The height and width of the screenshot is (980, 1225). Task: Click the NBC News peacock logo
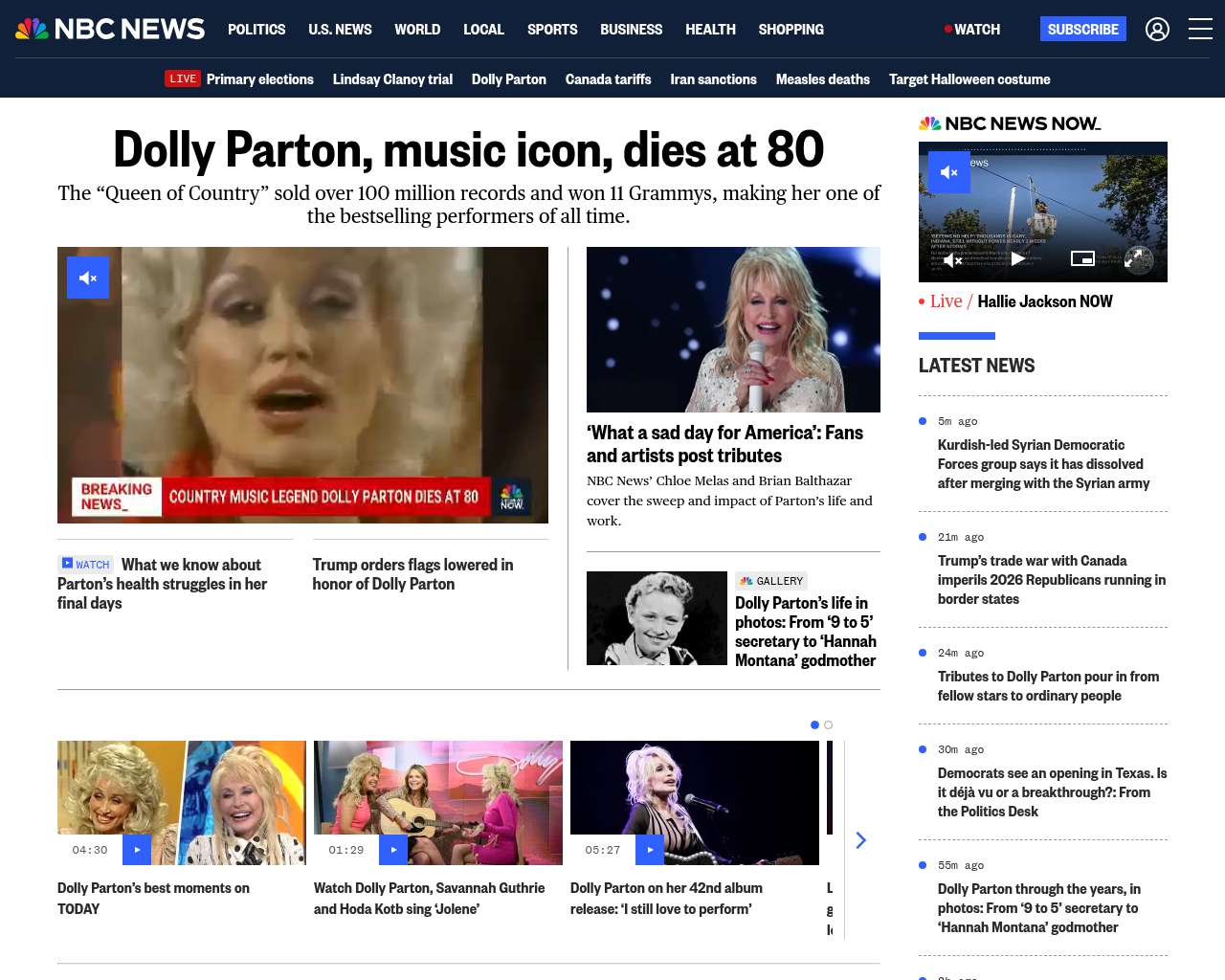click(110, 30)
